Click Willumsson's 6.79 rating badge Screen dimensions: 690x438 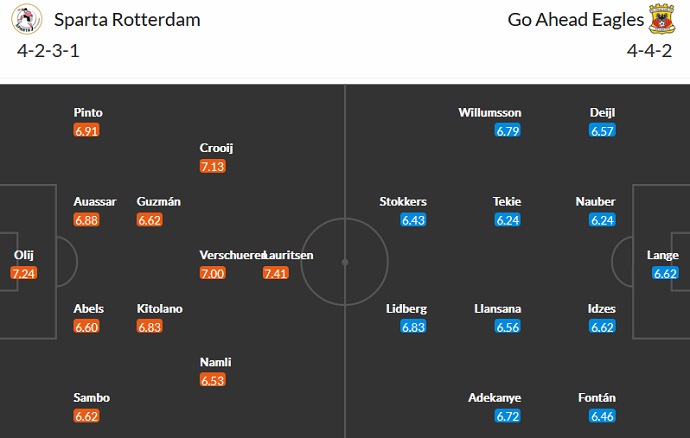click(x=508, y=130)
